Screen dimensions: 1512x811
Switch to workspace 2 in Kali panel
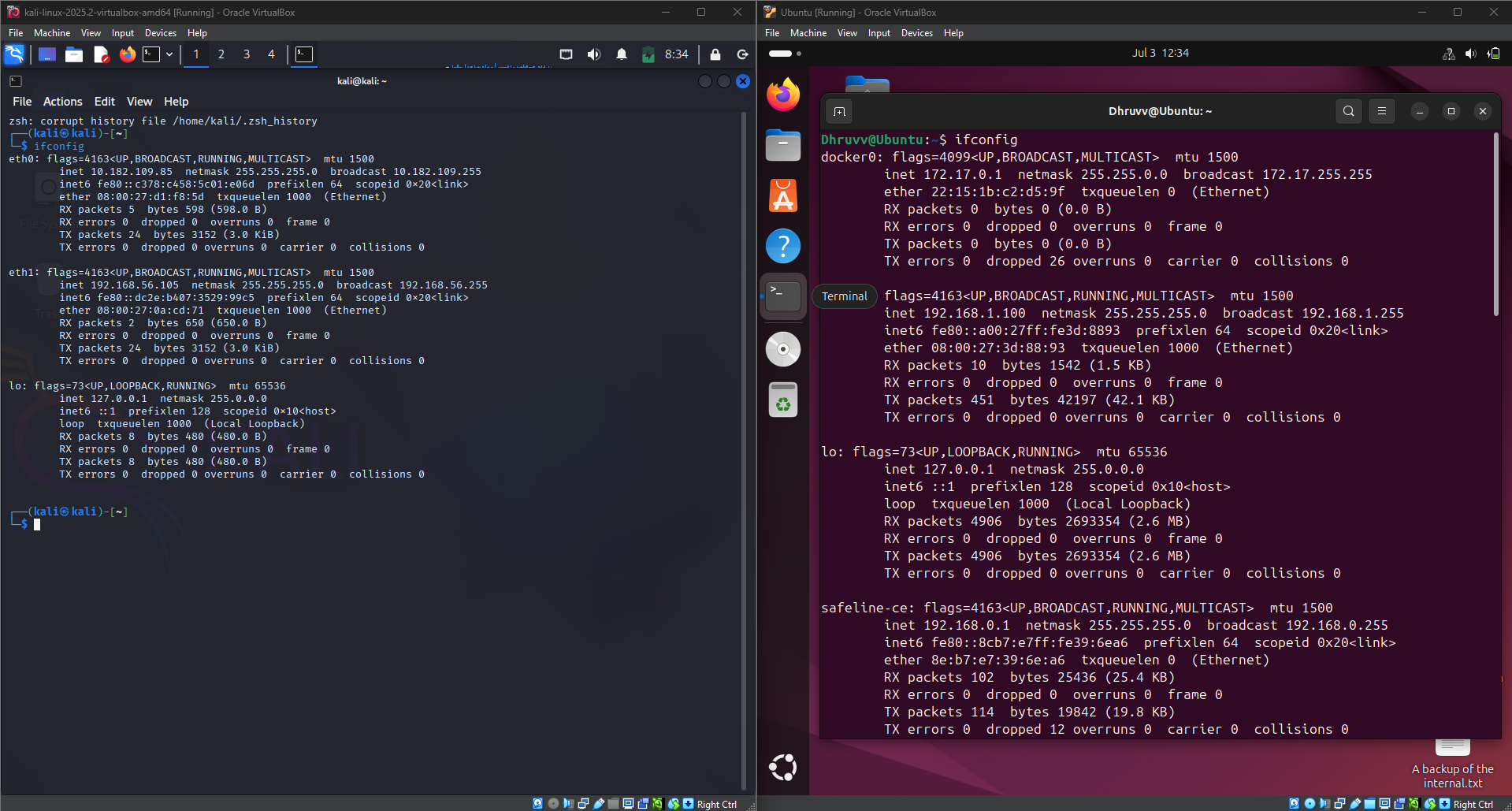(221, 54)
